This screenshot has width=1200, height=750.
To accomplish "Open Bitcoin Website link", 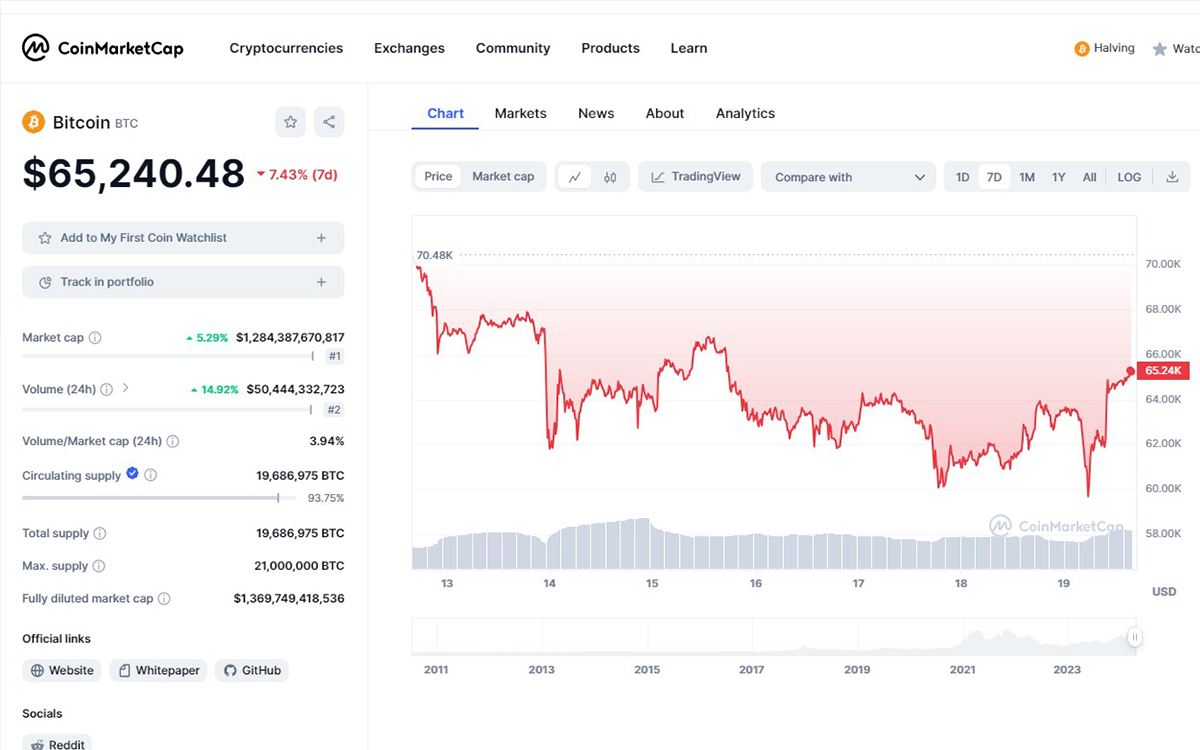I will [62, 670].
